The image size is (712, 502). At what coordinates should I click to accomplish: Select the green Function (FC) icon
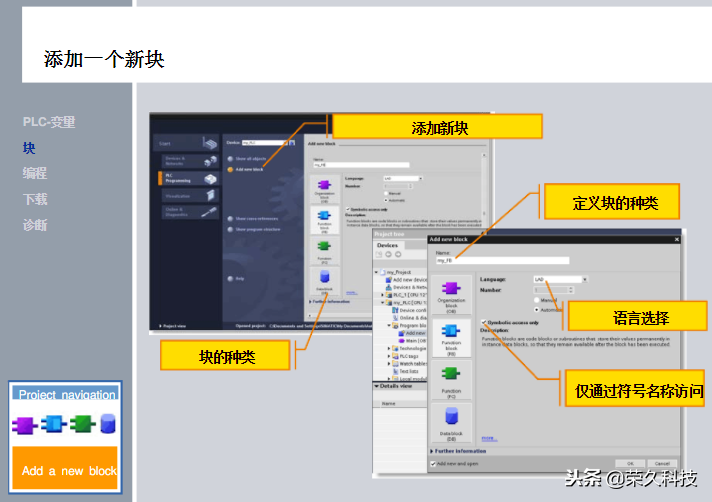coord(451,374)
